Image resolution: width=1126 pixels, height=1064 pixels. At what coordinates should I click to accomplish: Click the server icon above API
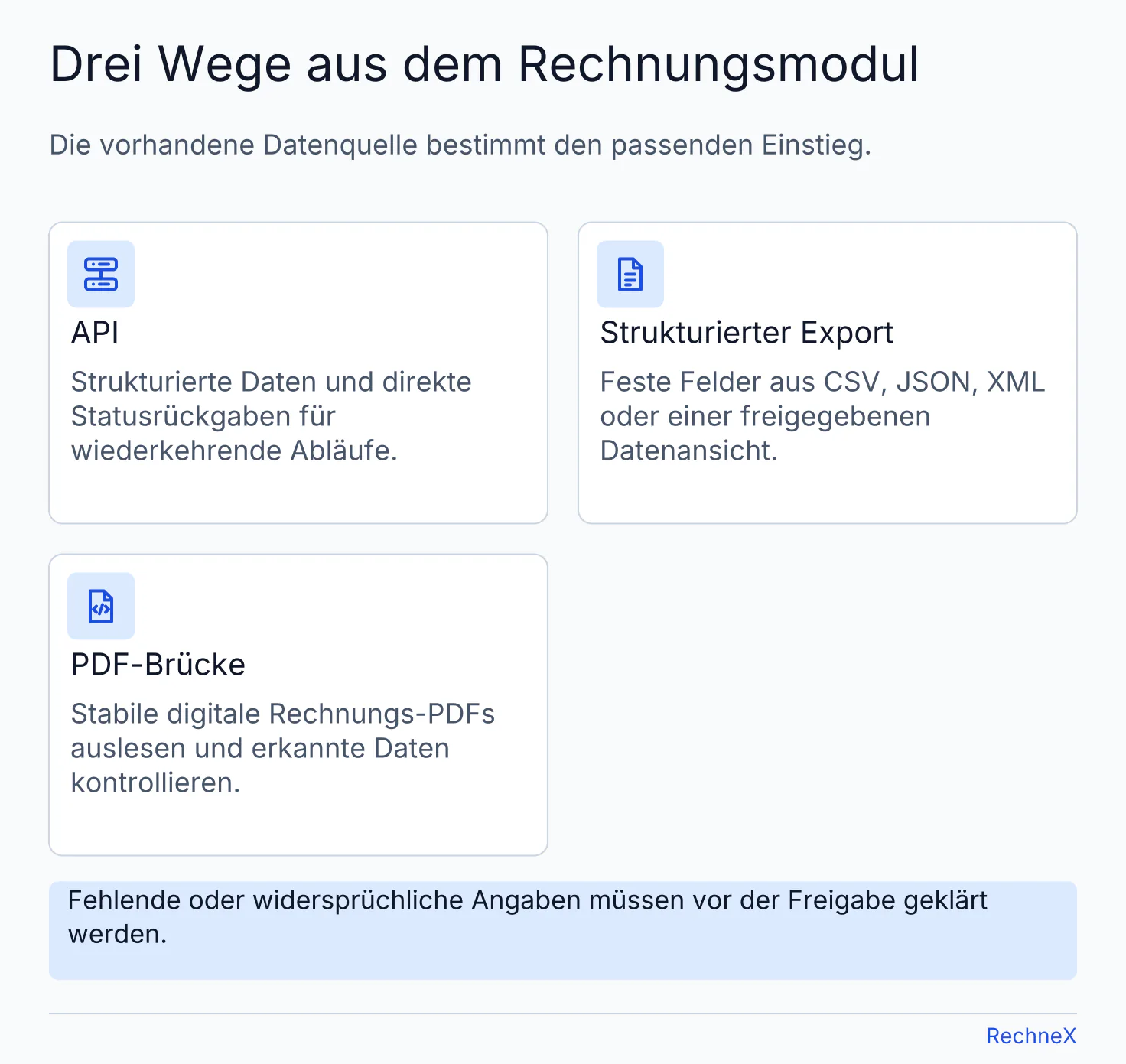(x=101, y=275)
